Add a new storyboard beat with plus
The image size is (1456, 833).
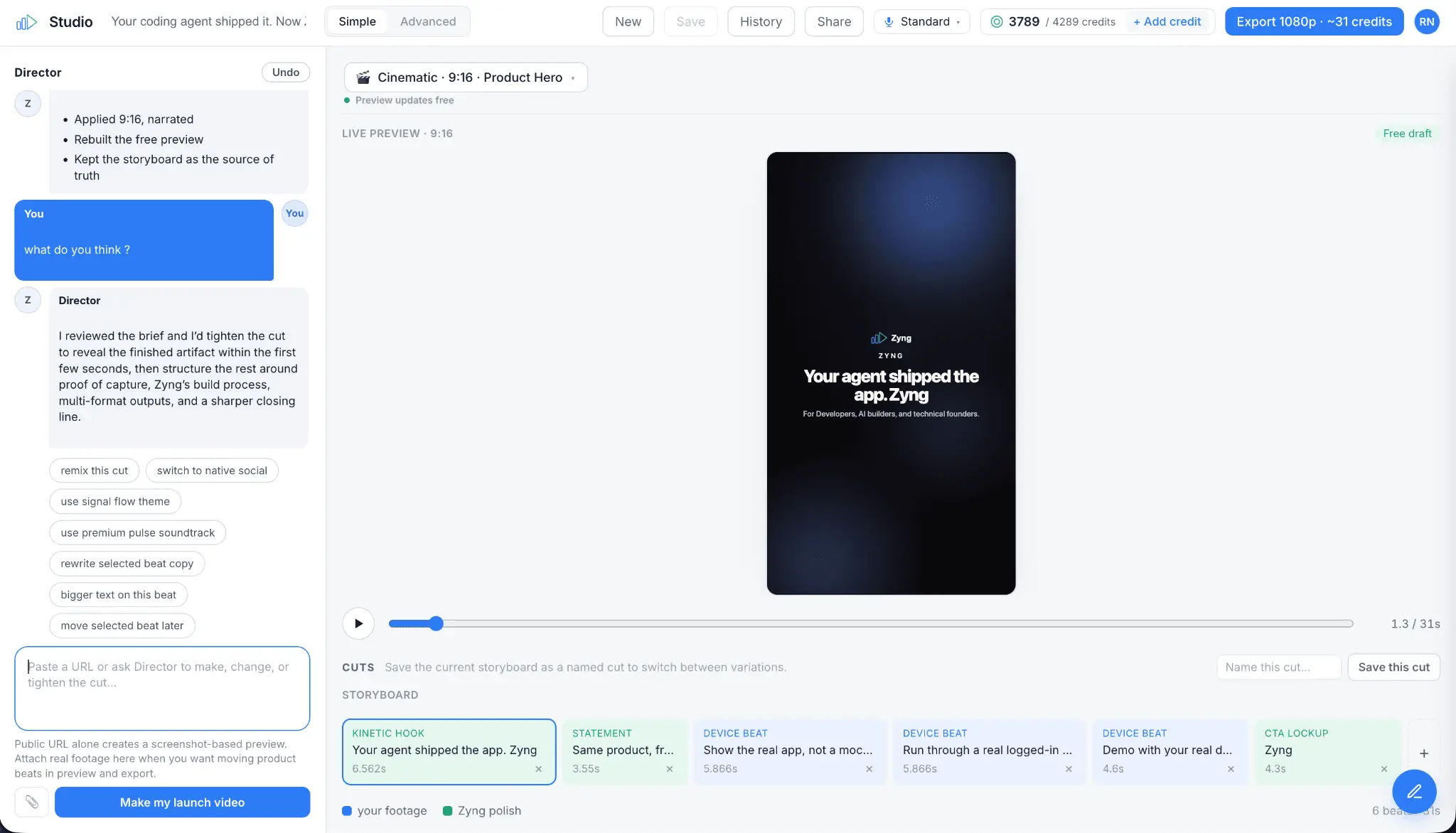[1424, 753]
